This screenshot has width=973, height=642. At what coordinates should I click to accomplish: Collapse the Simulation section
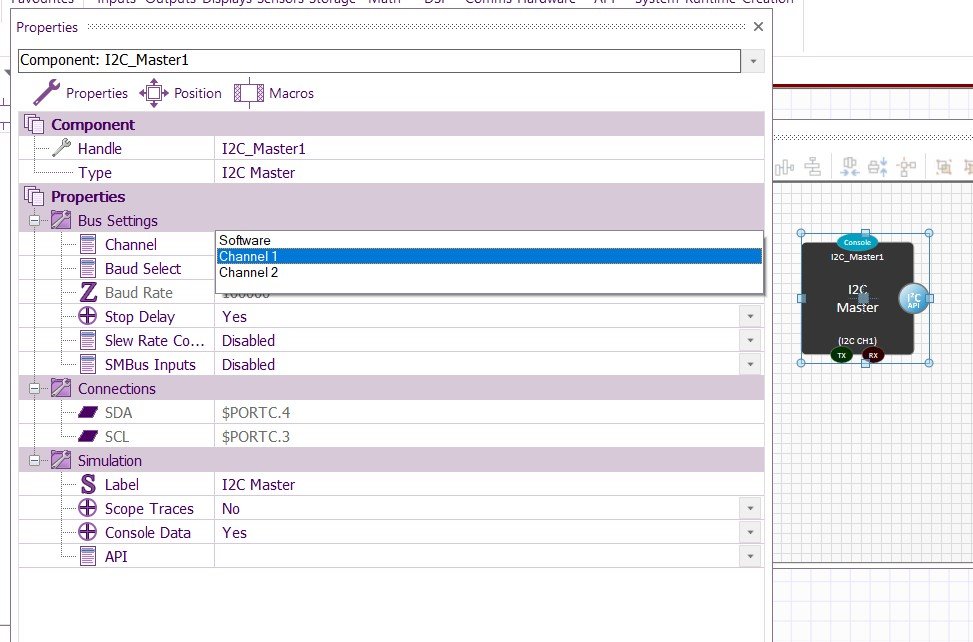coord(36,460)
